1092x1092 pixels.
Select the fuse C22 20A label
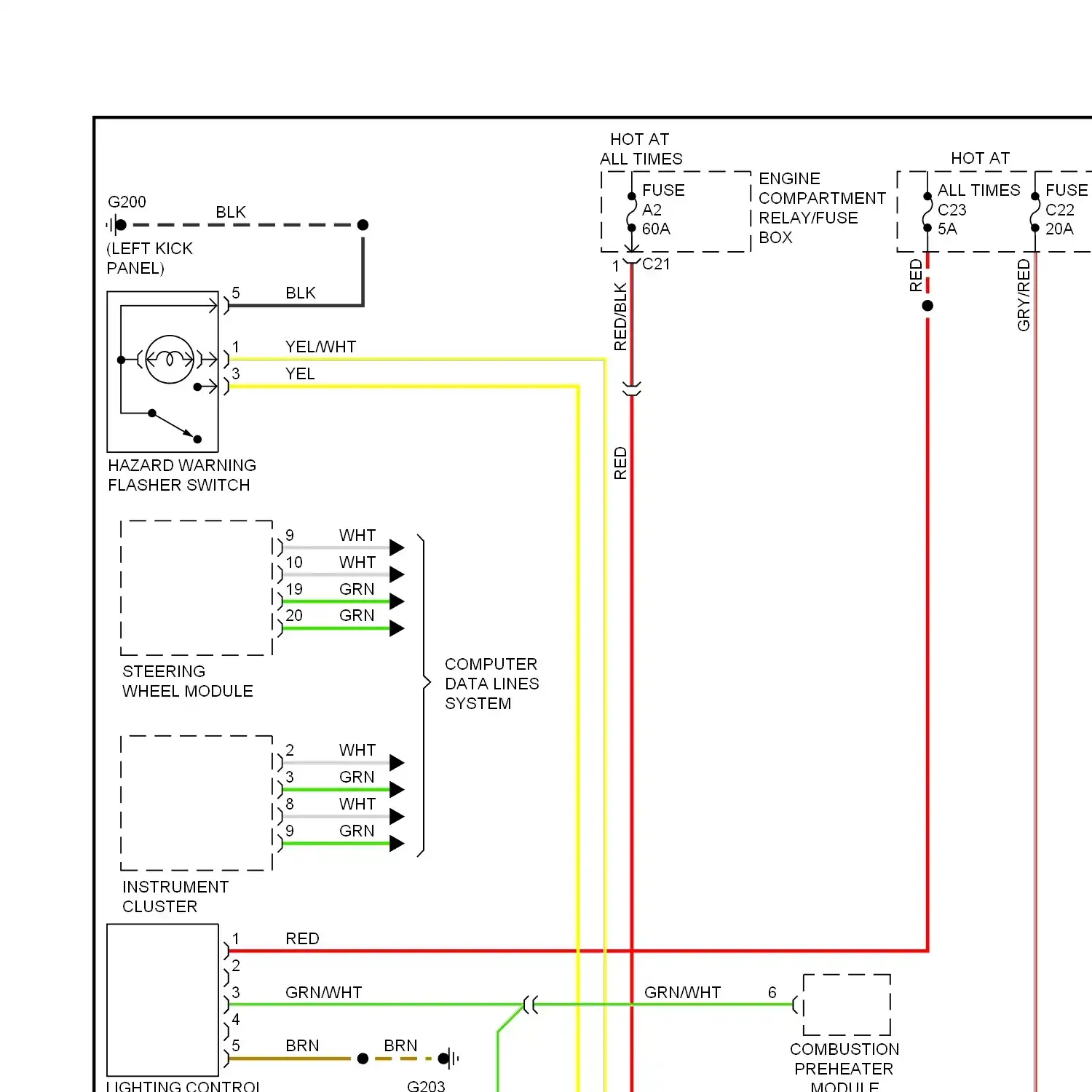(x=1067, y=209)
